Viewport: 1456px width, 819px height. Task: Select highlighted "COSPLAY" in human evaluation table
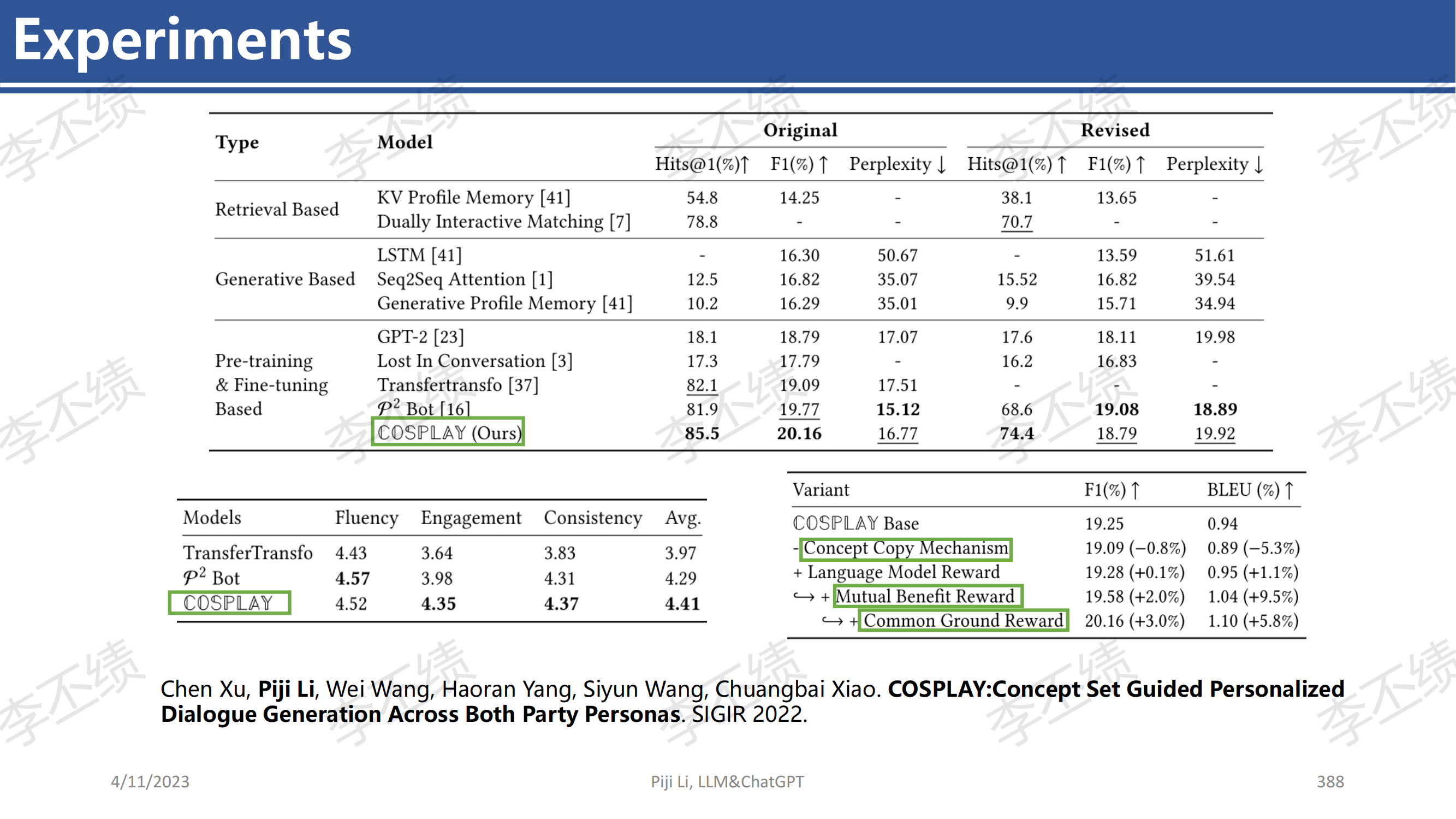point(229,603)
